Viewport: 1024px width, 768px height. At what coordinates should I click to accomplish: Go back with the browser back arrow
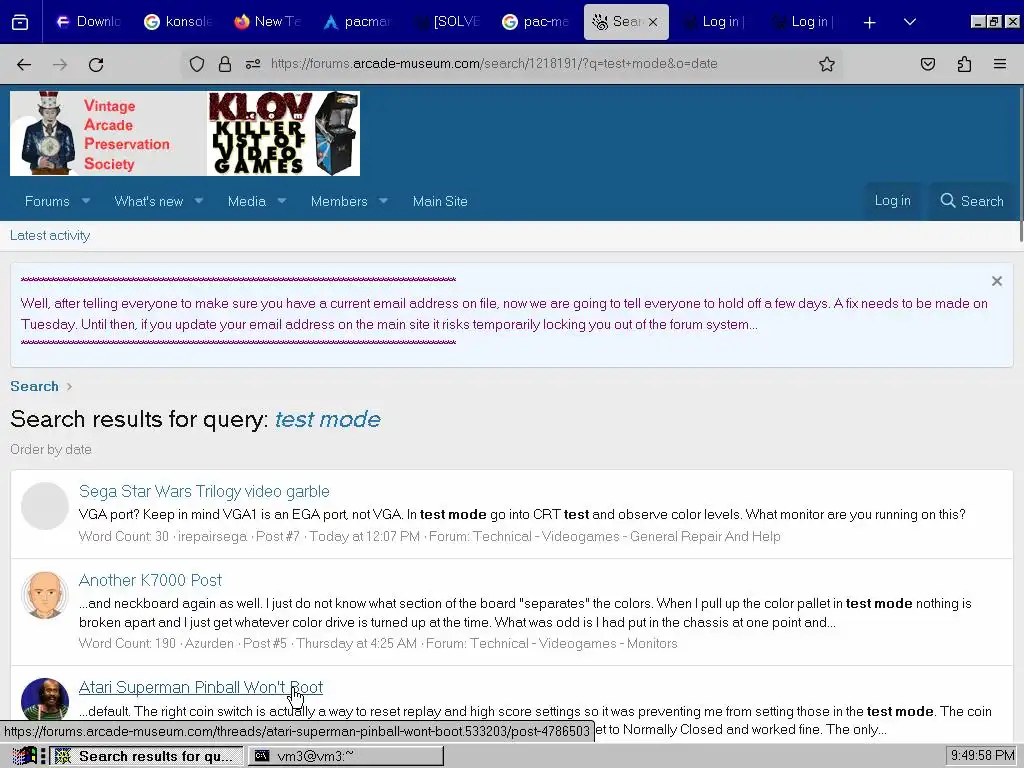[24, 64]
